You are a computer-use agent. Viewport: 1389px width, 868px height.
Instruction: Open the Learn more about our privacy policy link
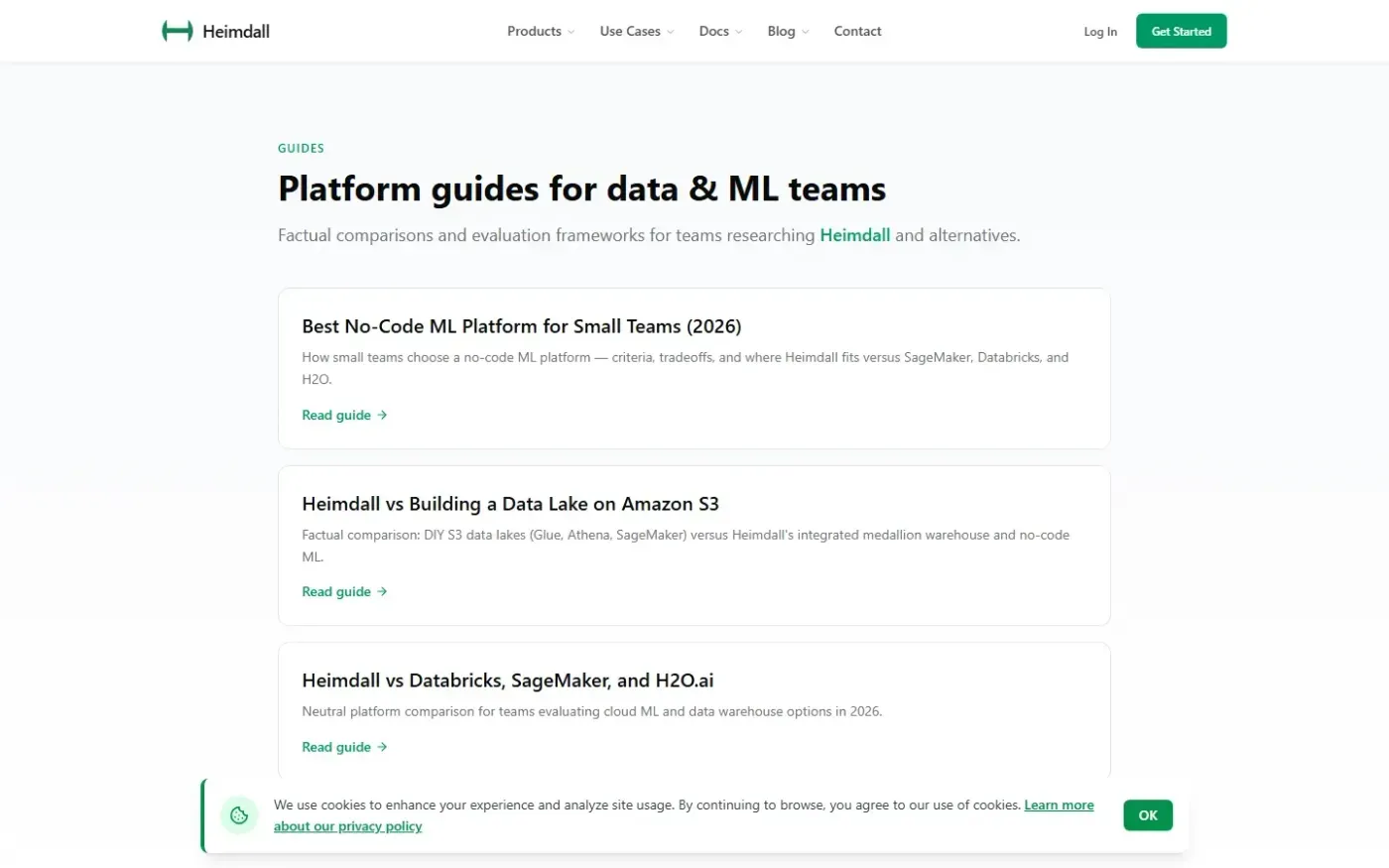pyautogui.click(x=1059, y=806)
